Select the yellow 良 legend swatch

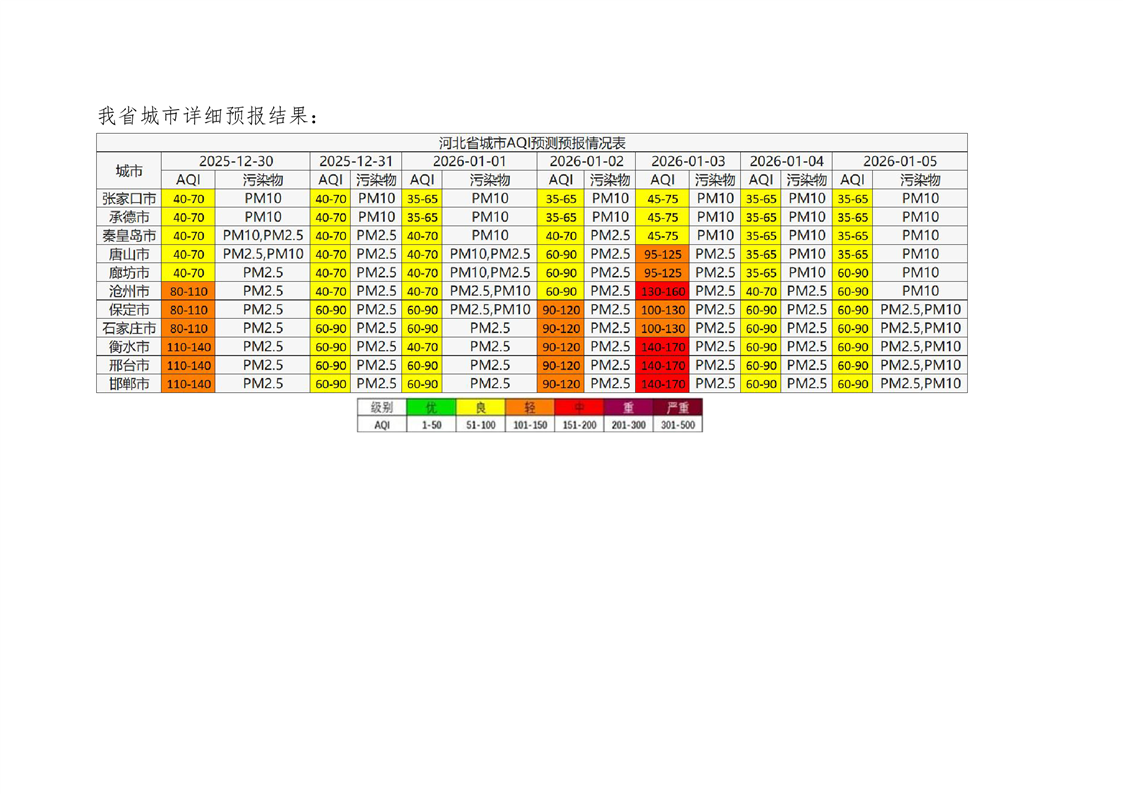(x=480, y=408)
